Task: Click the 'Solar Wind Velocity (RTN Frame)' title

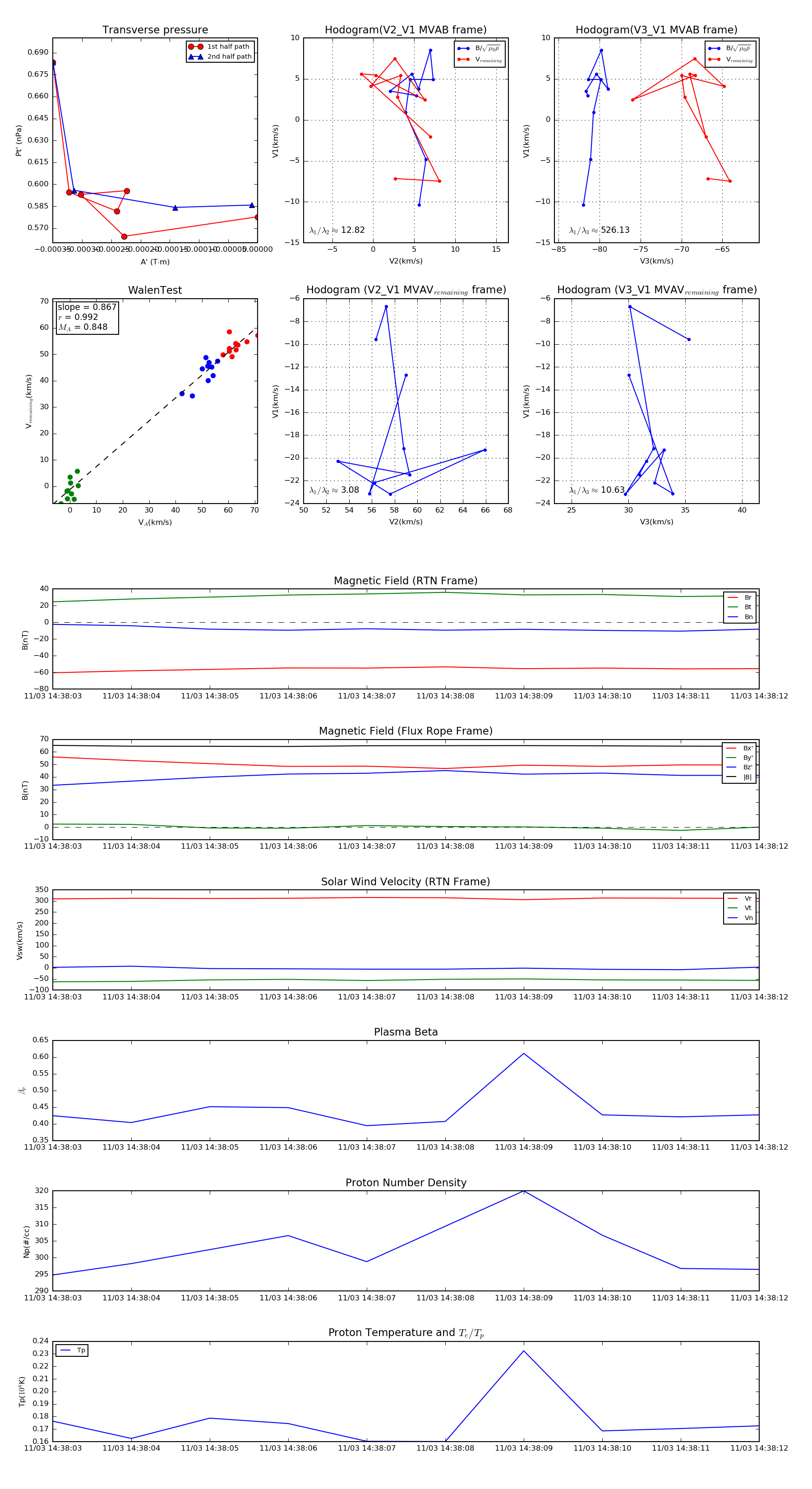Action: point(406,882)
